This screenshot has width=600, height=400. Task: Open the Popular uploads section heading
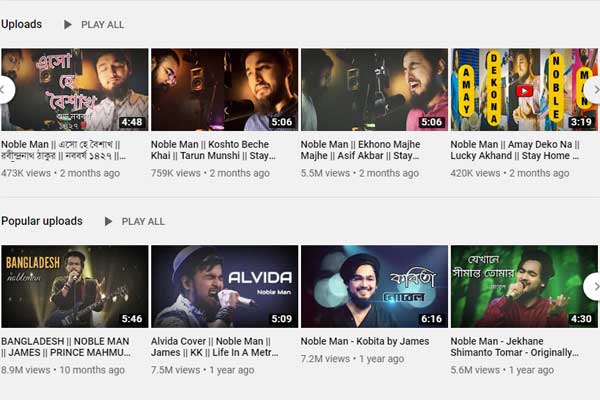coord(42,221)
